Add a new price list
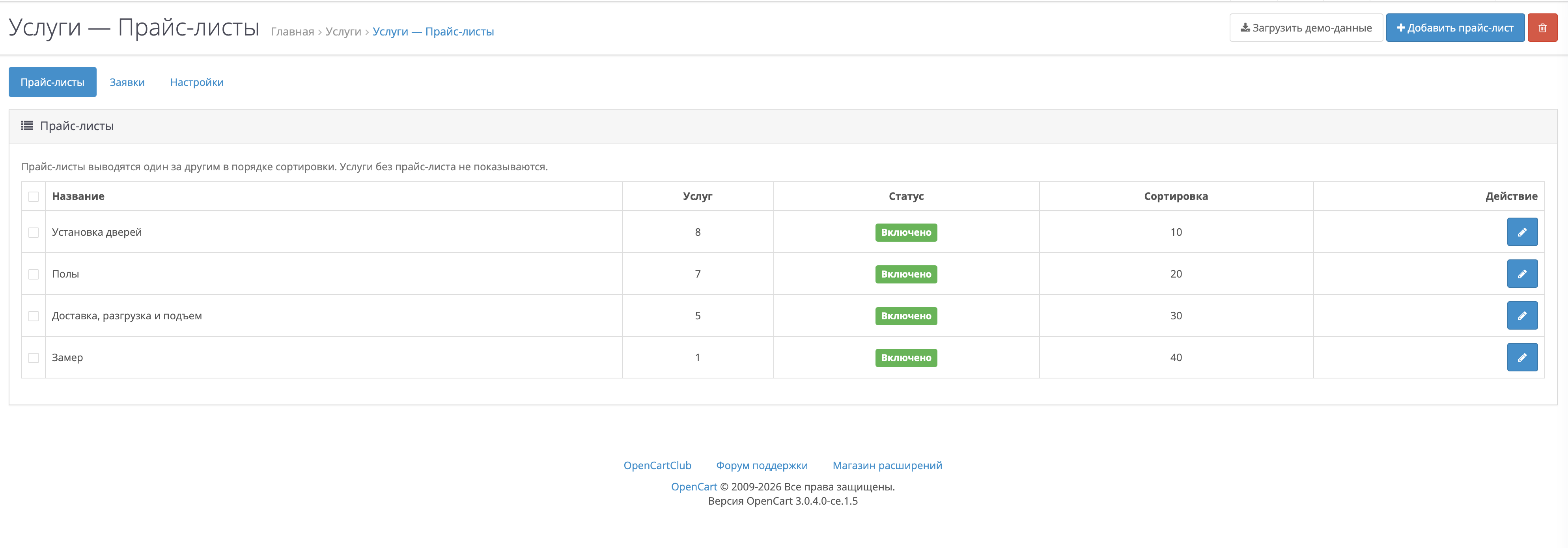 [1455, 28]
